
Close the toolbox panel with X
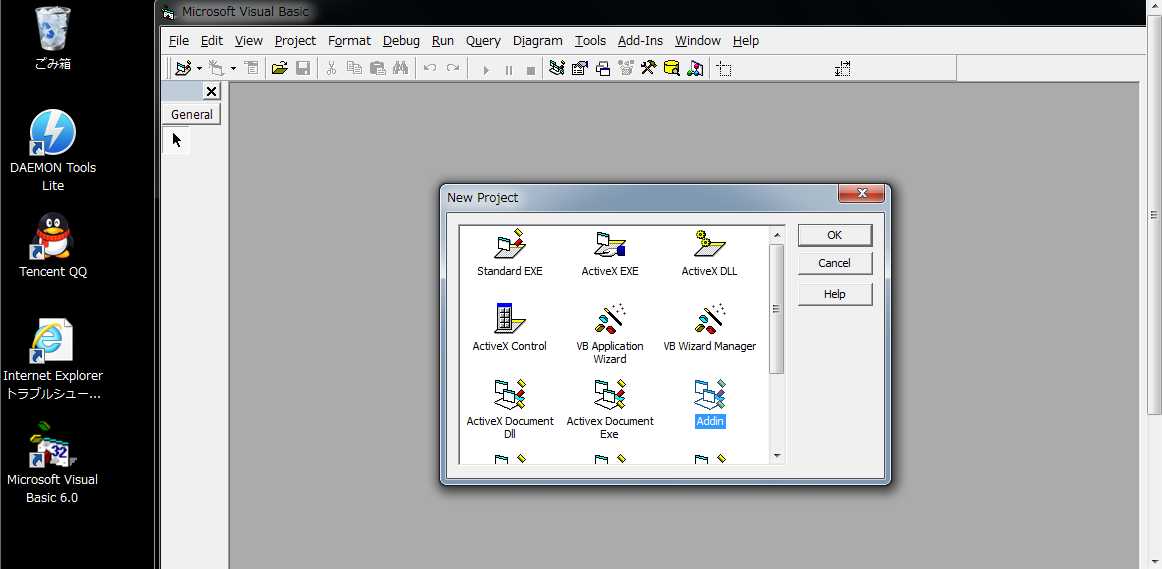click(x=211, y=91)
